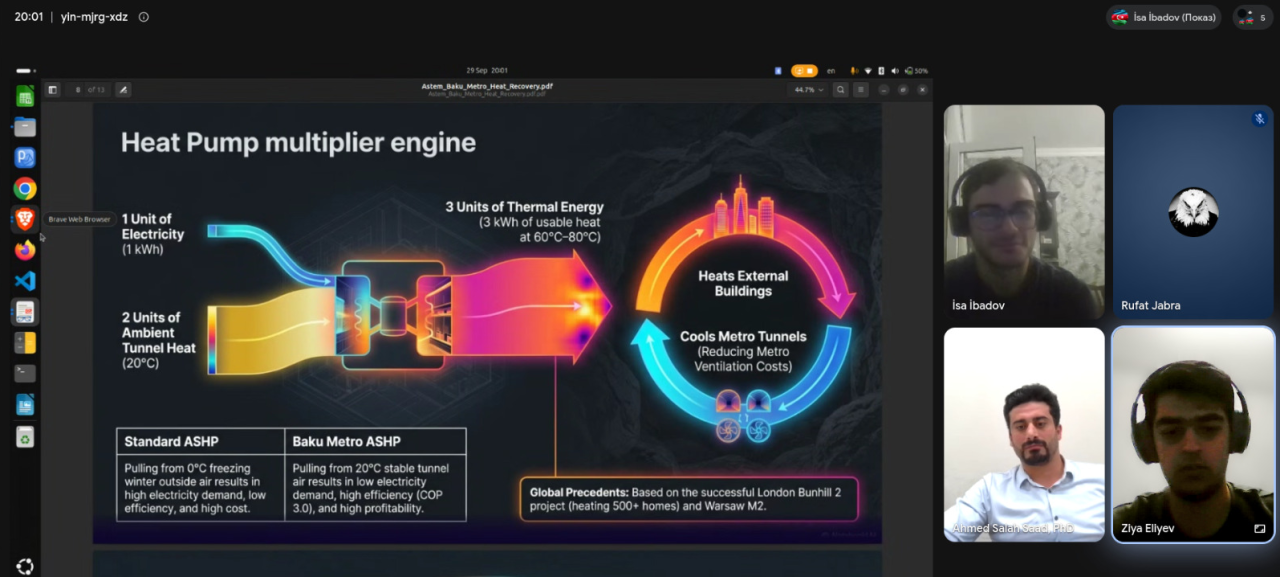Screen dimensions: 1280x577
Task: Open the annotation pencil tool in PDF viewer
Action: [123, 90]
